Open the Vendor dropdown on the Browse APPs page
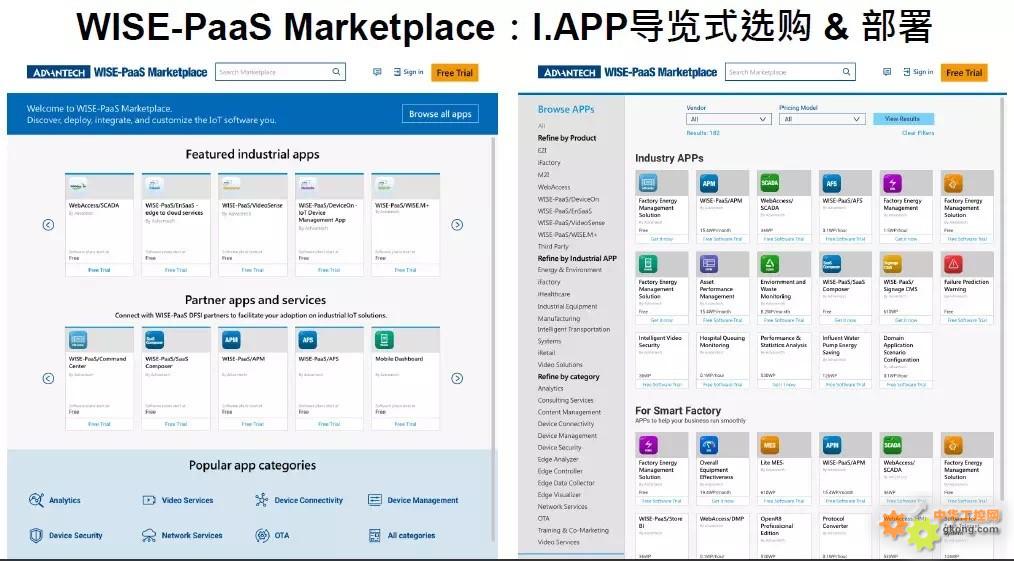The height and width of the screenshot is (561, 1014). click(728, 119)
